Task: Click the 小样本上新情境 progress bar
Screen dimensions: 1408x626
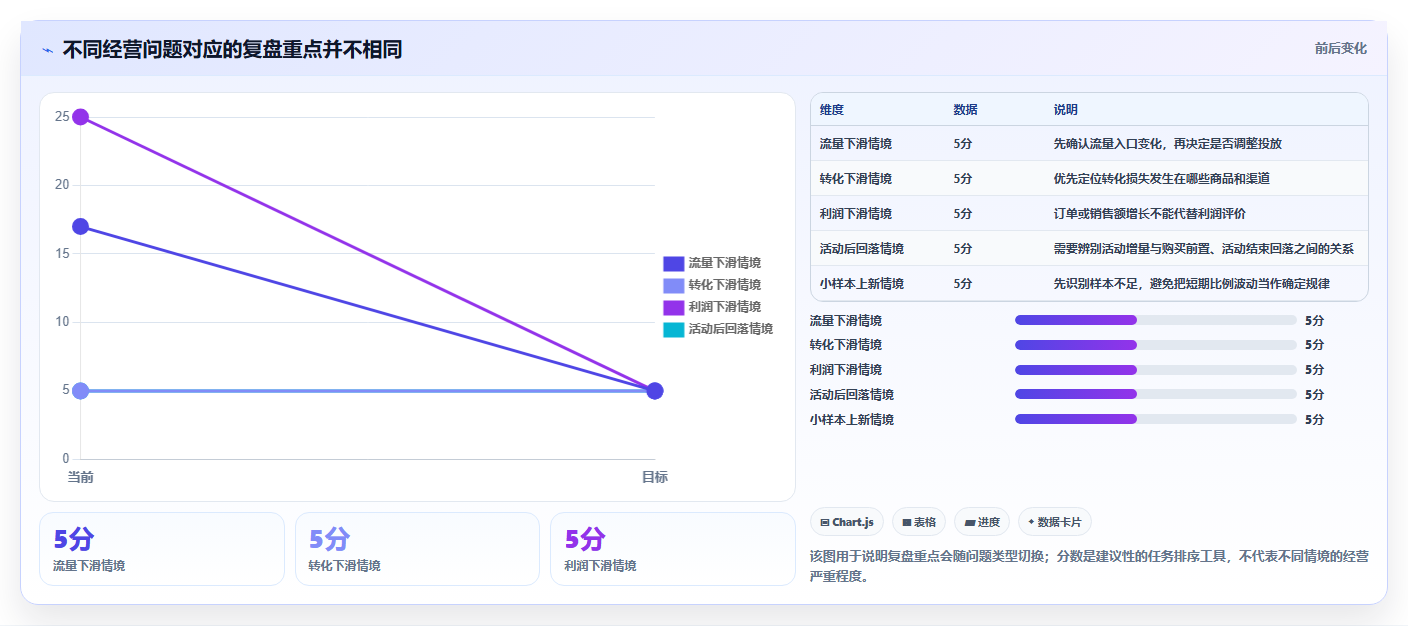Action: (x=1156, y=420)
